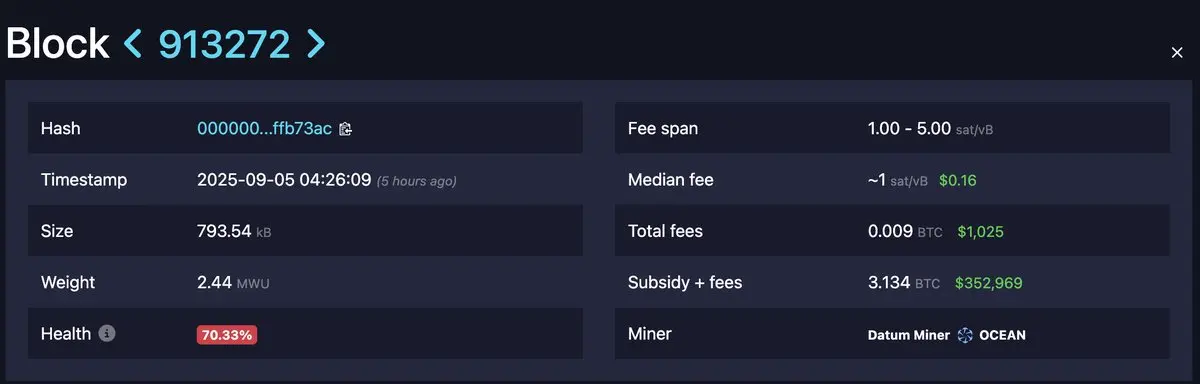Viewport: 1200px width, 384px height.
Task: Select the Datum Miner tag
Action: 909,335
